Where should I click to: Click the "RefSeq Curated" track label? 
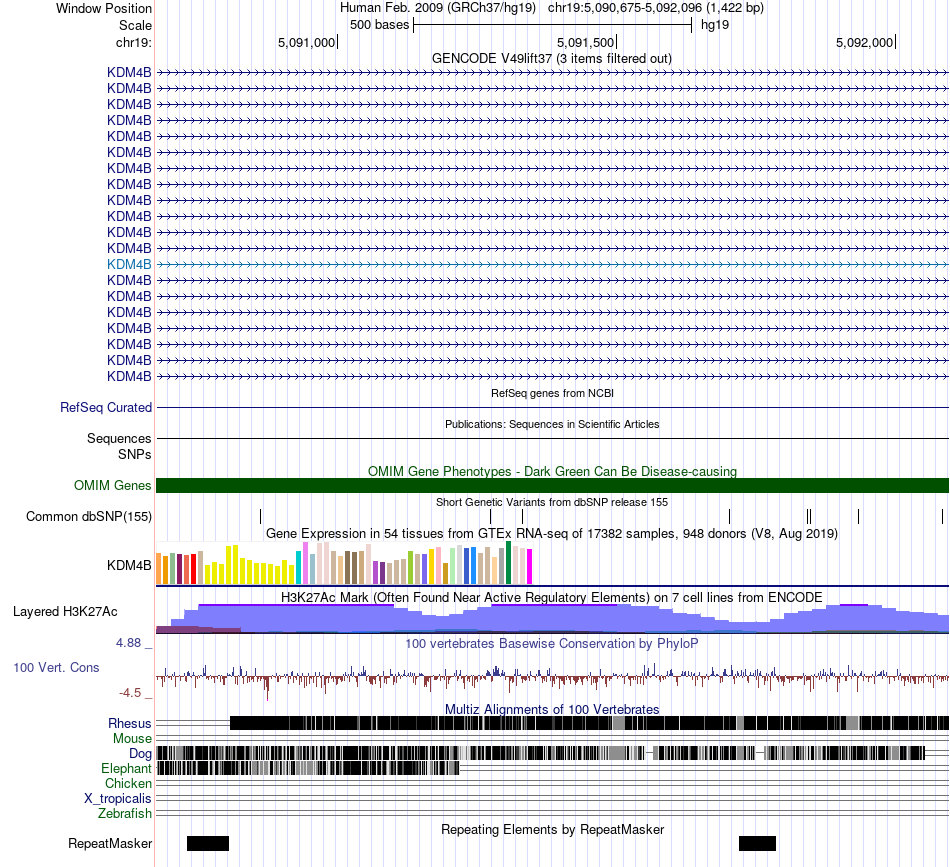coord(106,408)
